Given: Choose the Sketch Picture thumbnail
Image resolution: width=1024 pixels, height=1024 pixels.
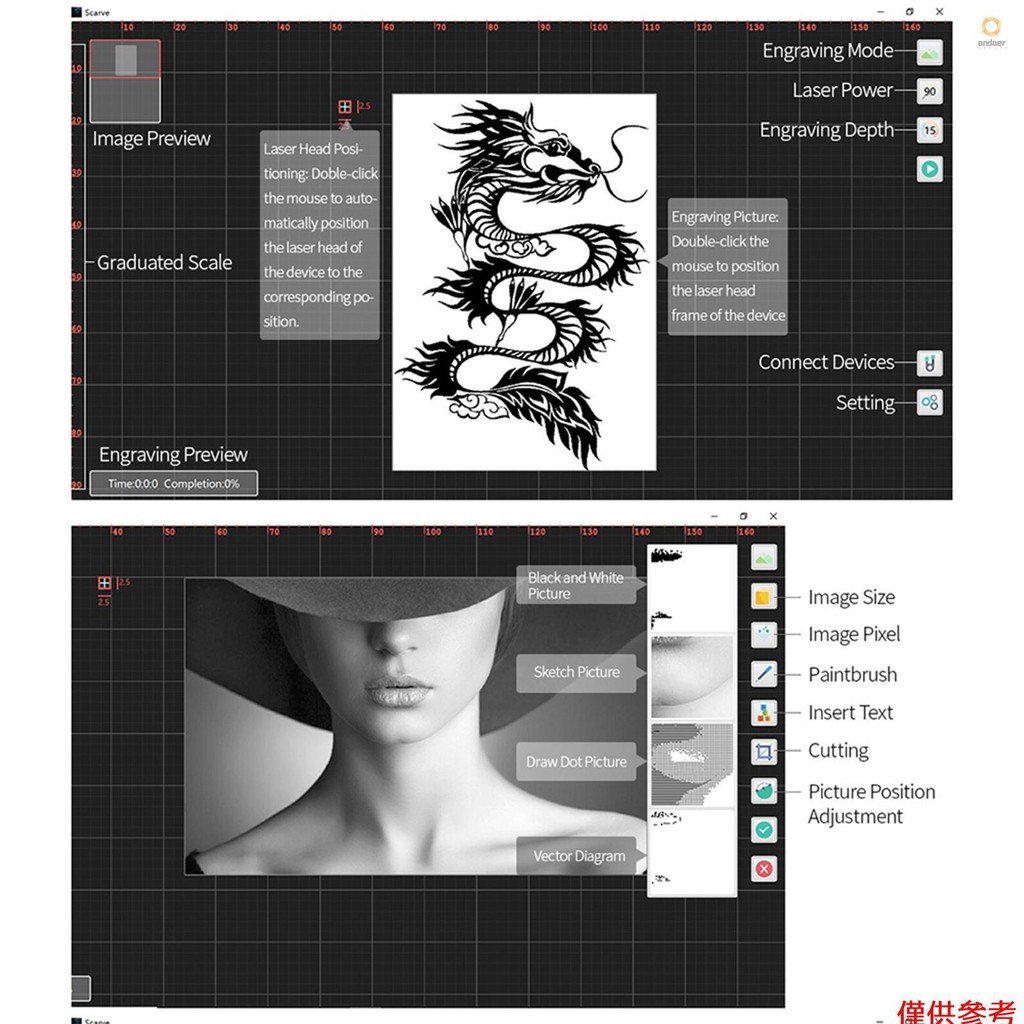Looking at the screenshot, I should coord(691,677).
